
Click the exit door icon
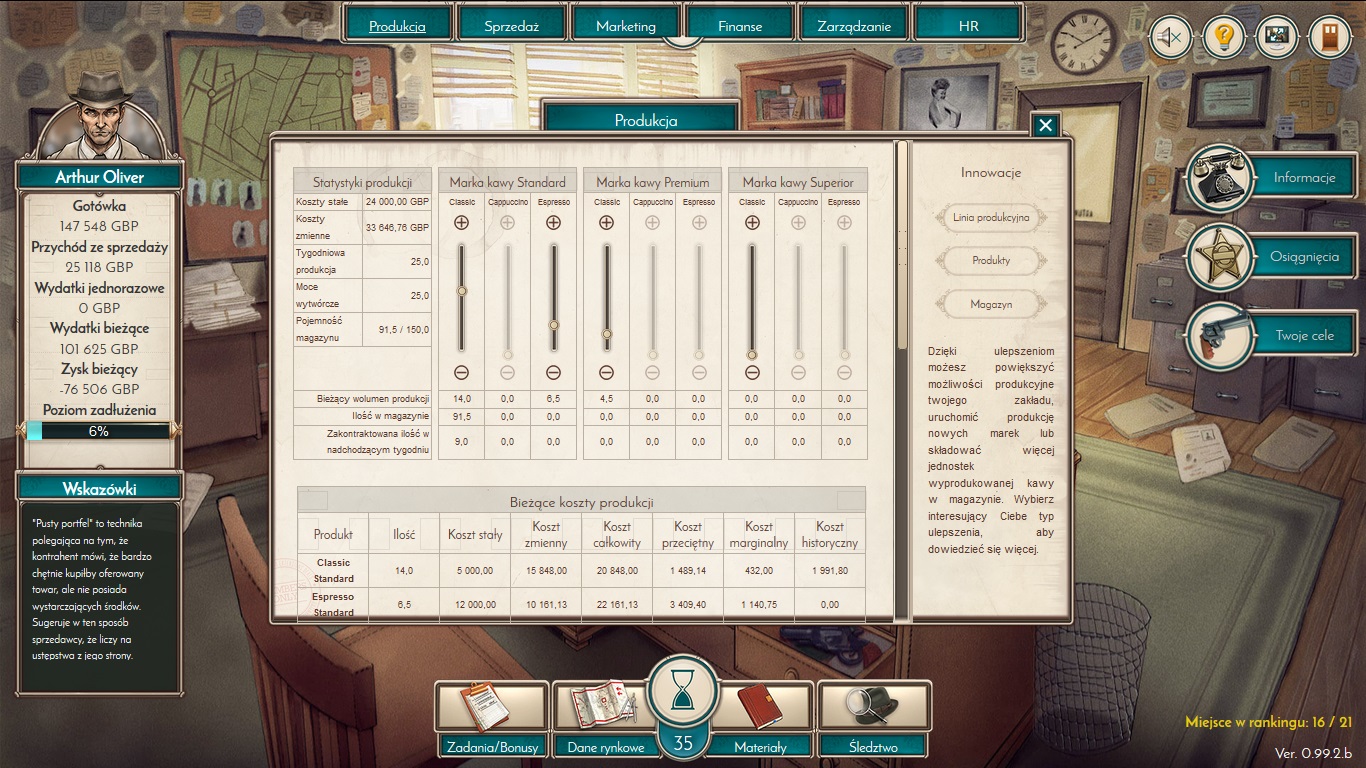(x=1329, y=38)
